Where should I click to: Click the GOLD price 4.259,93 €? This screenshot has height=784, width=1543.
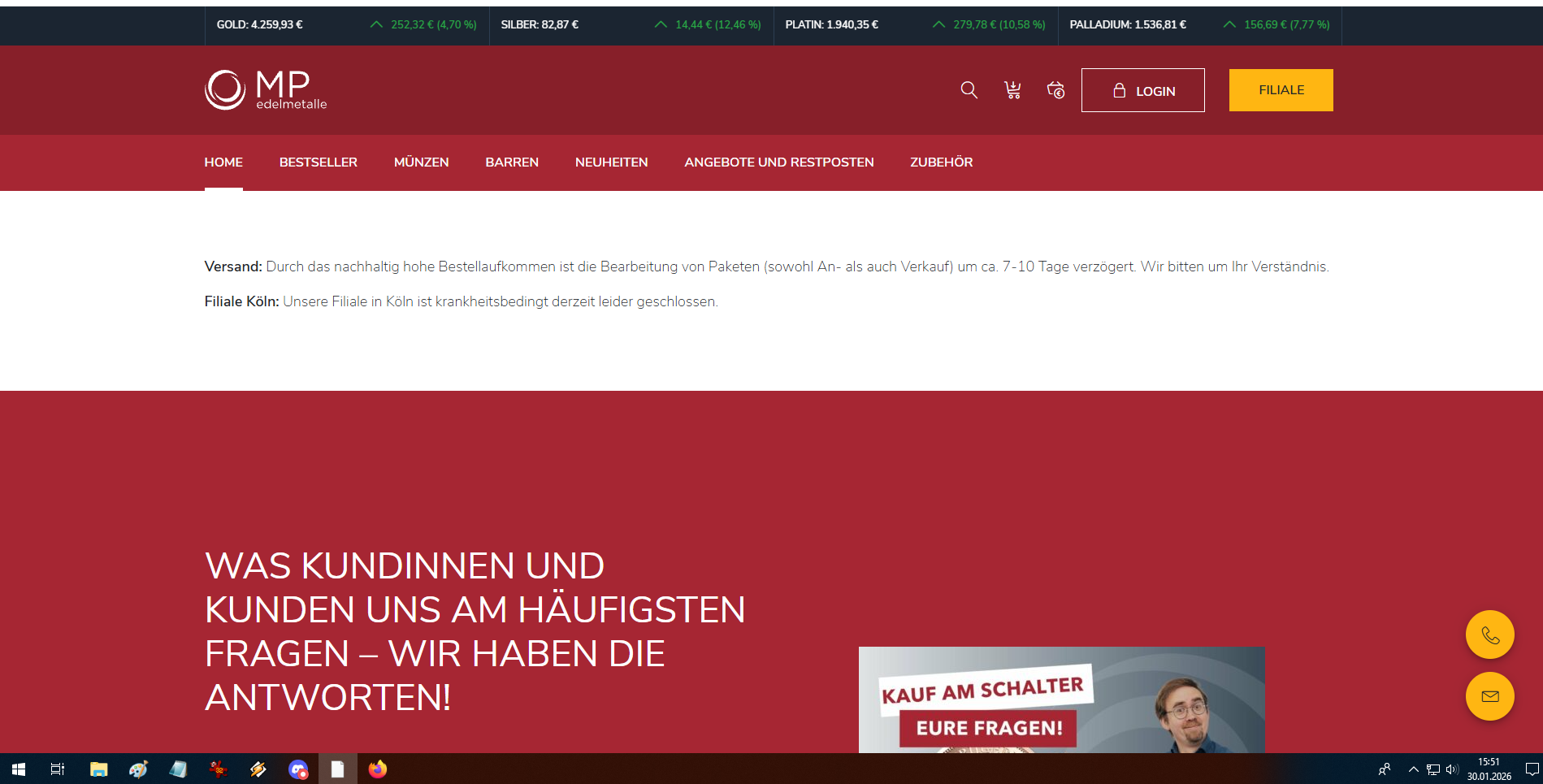(259, 25)
